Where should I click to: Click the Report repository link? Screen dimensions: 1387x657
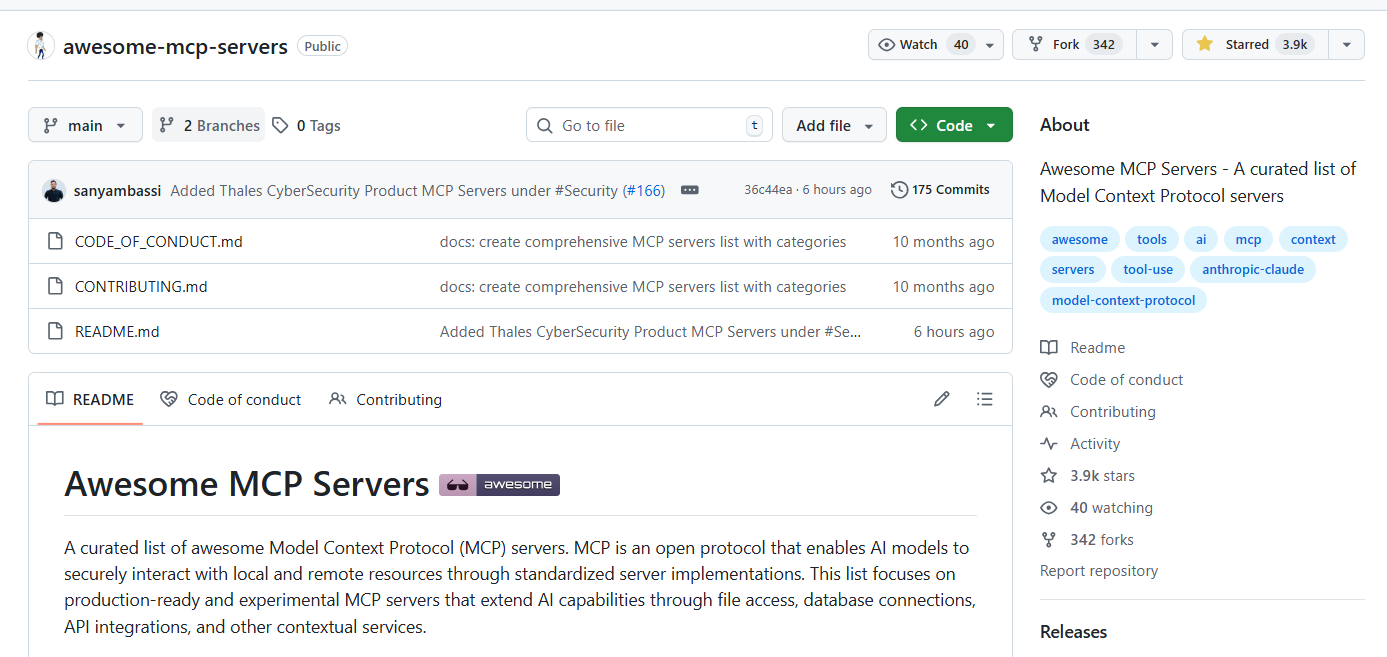1099,571
